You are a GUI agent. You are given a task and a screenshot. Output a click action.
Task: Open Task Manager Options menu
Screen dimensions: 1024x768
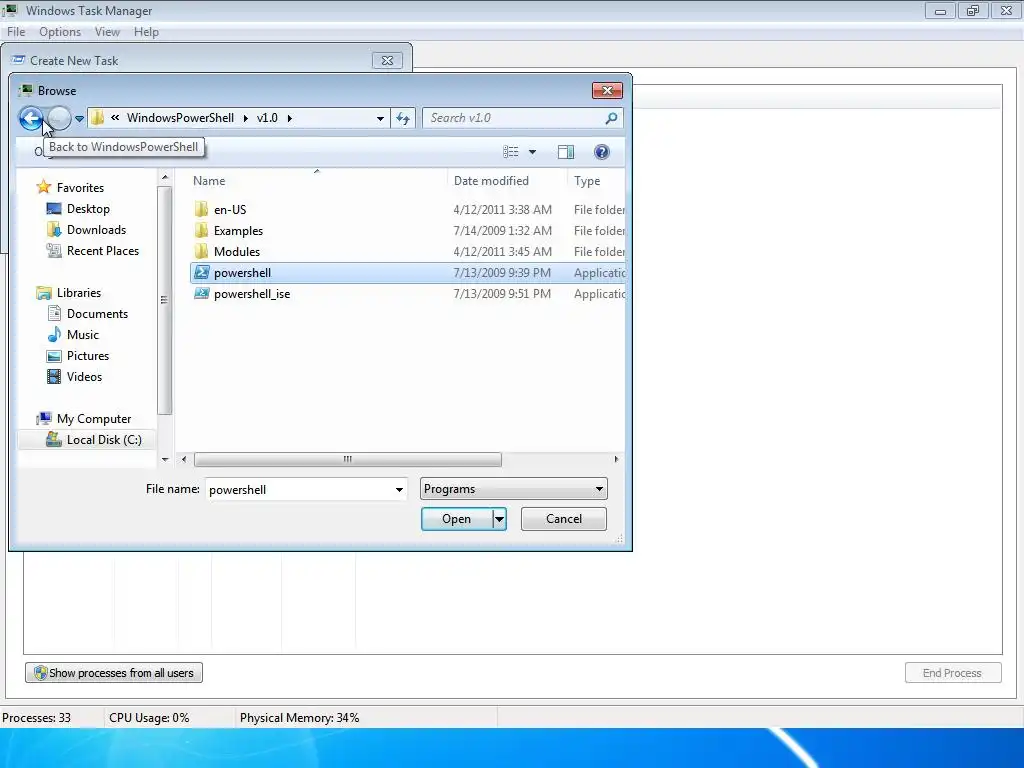click(60, 32)
